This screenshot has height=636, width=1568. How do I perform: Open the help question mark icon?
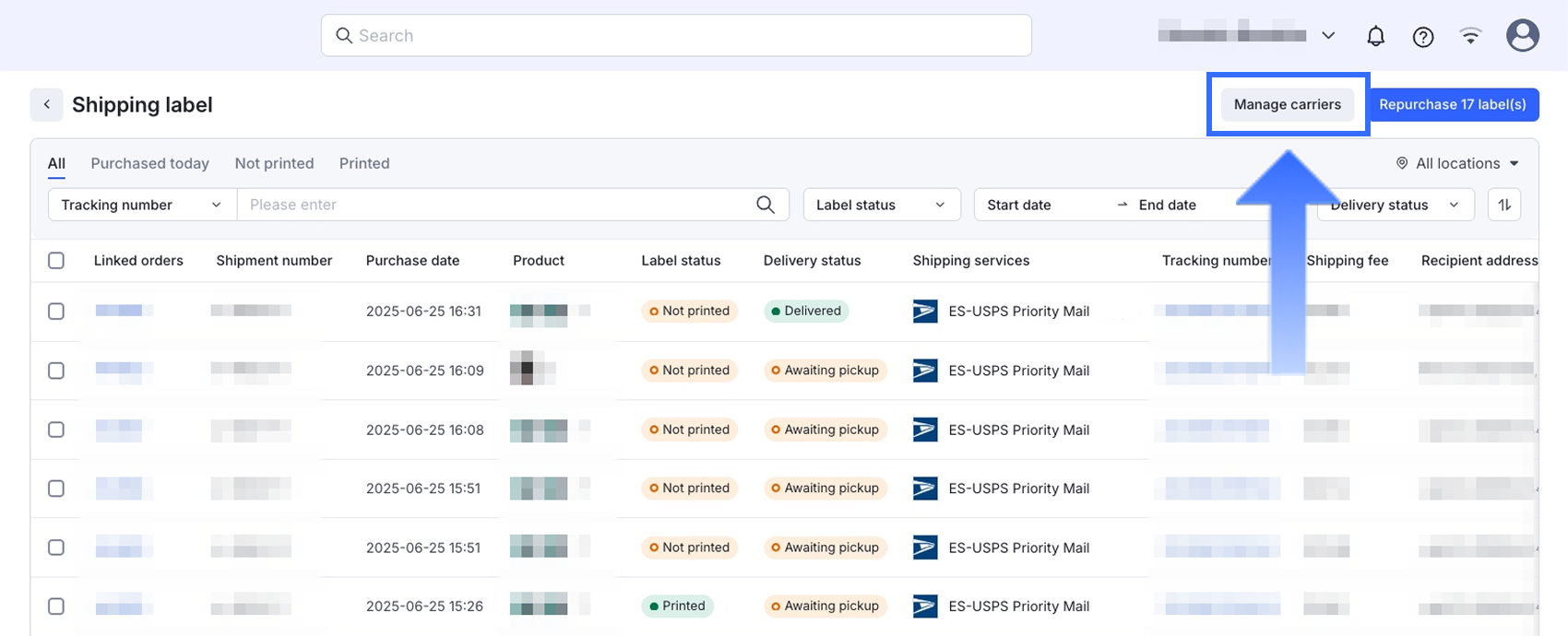pyautogui.click(x=1423, y=36)
